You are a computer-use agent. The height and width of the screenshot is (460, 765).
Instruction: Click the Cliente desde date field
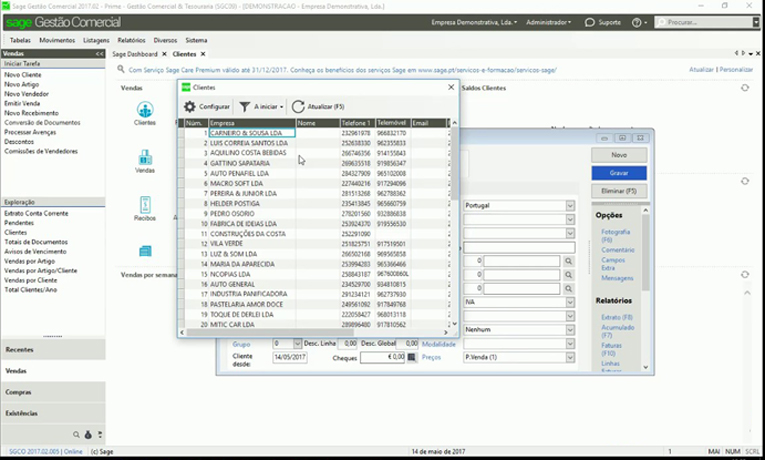[x=290, y=358]
